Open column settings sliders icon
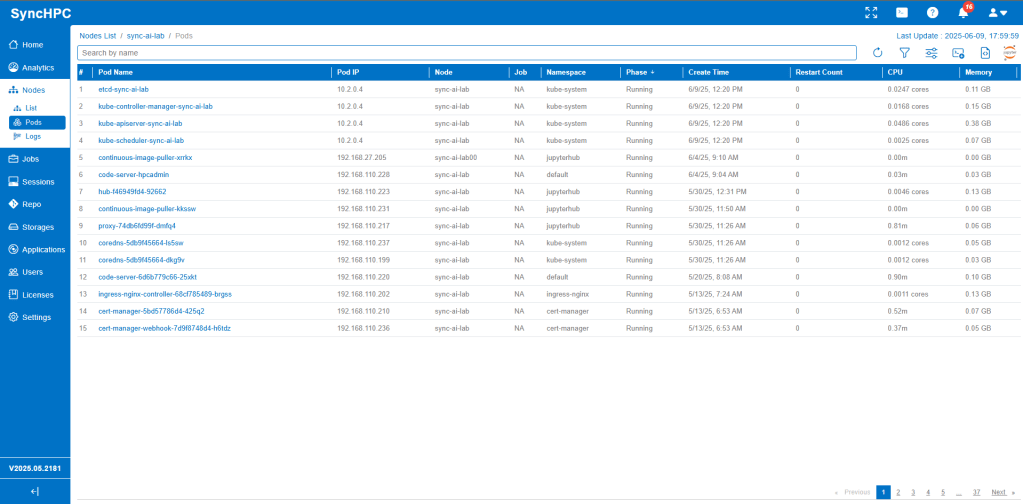 [x=931, y=53]
